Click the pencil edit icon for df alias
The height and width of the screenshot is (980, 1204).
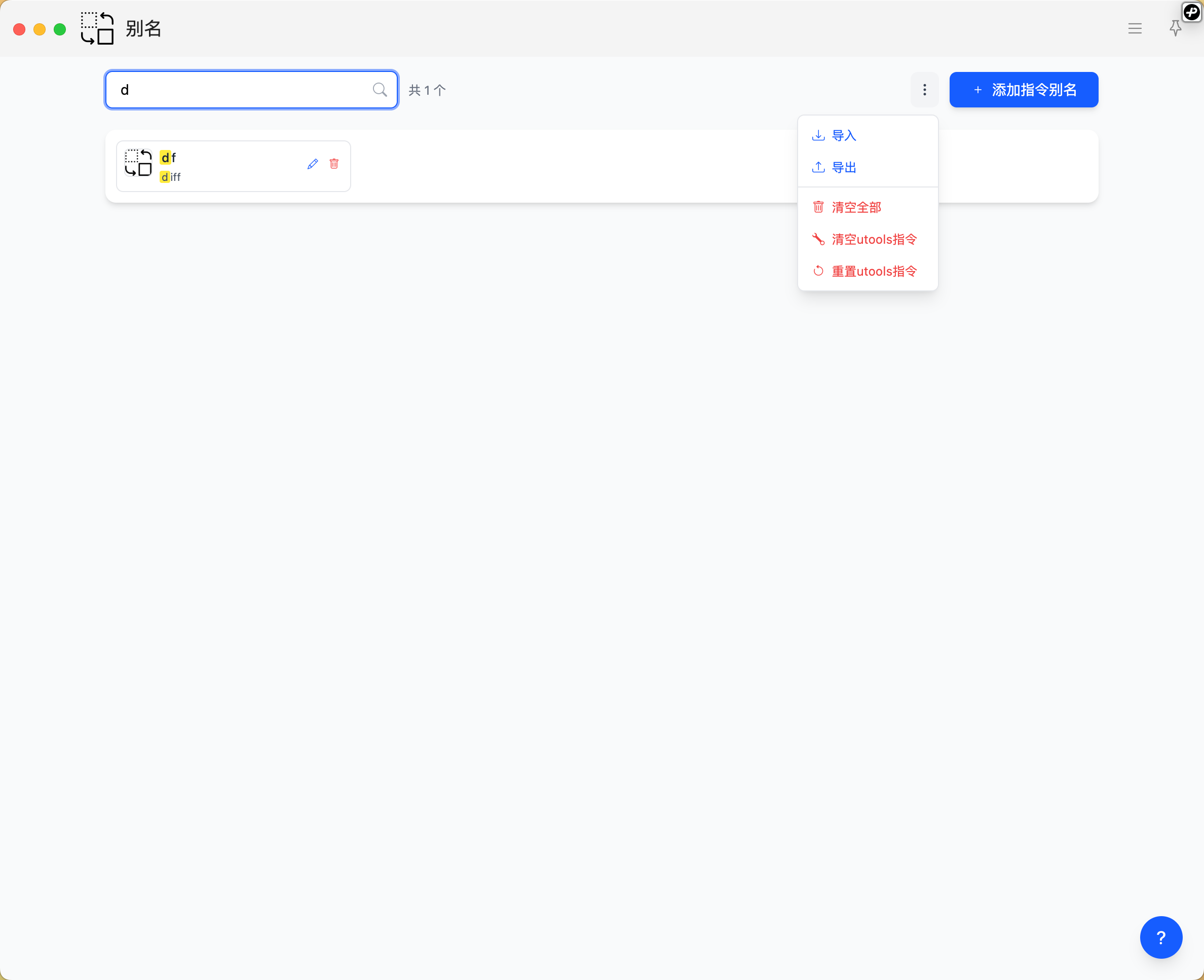pos(313,164)
